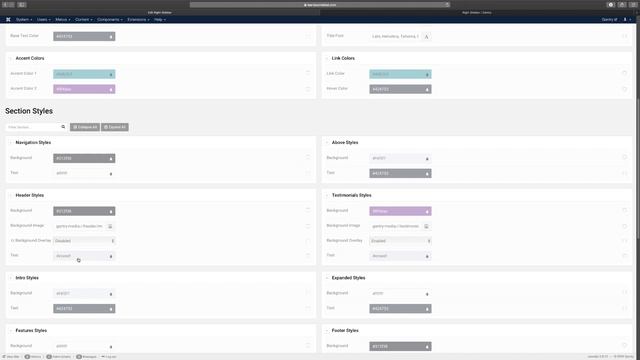Switch to the second browser tab
Viewport: 640px width, 360px height.
[477, 13]
